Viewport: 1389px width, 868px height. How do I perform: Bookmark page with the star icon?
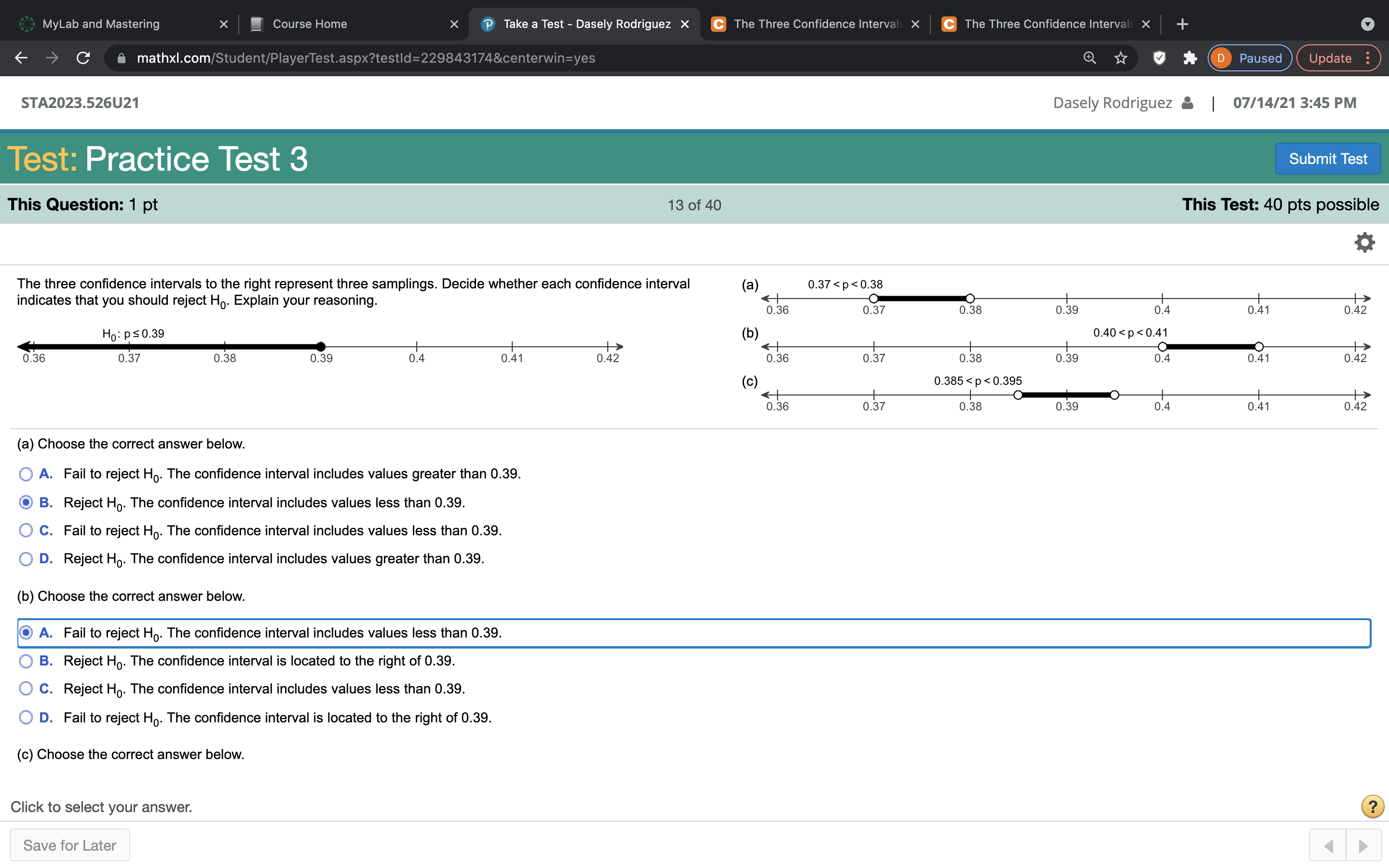(x=1120, y=58)
